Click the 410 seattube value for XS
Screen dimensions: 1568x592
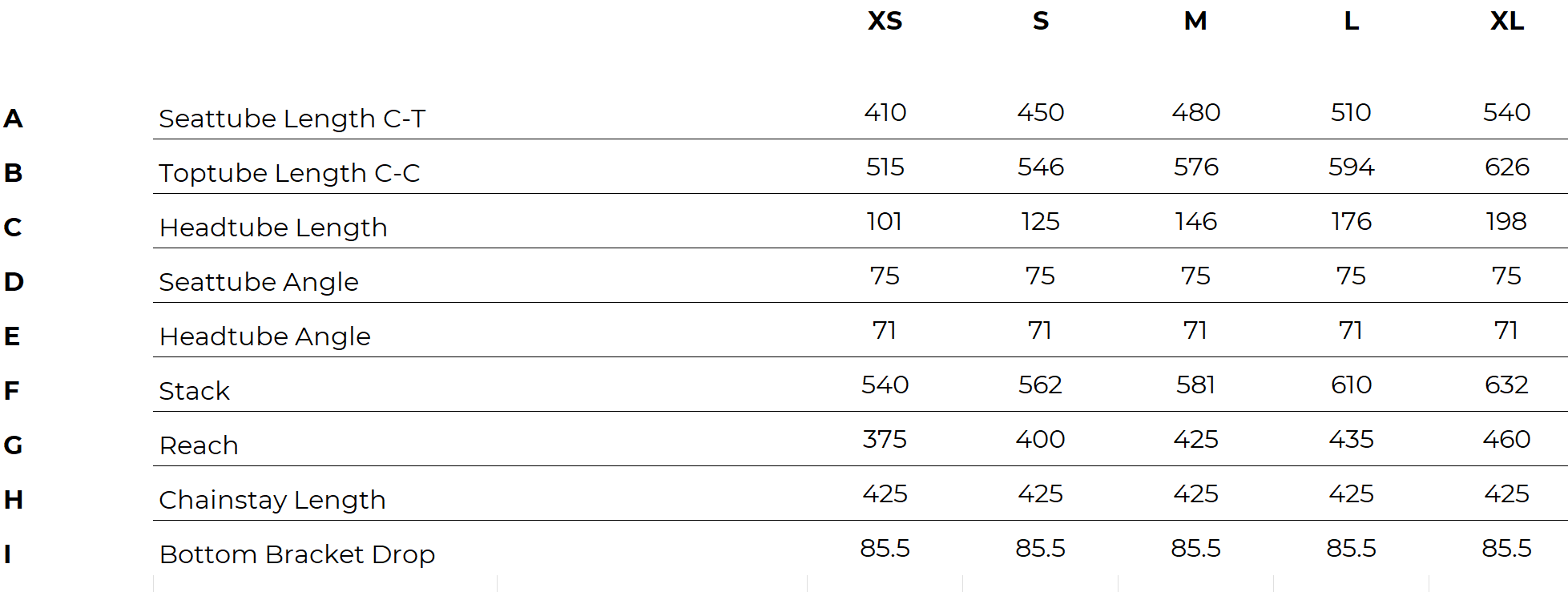pos(885,112)
